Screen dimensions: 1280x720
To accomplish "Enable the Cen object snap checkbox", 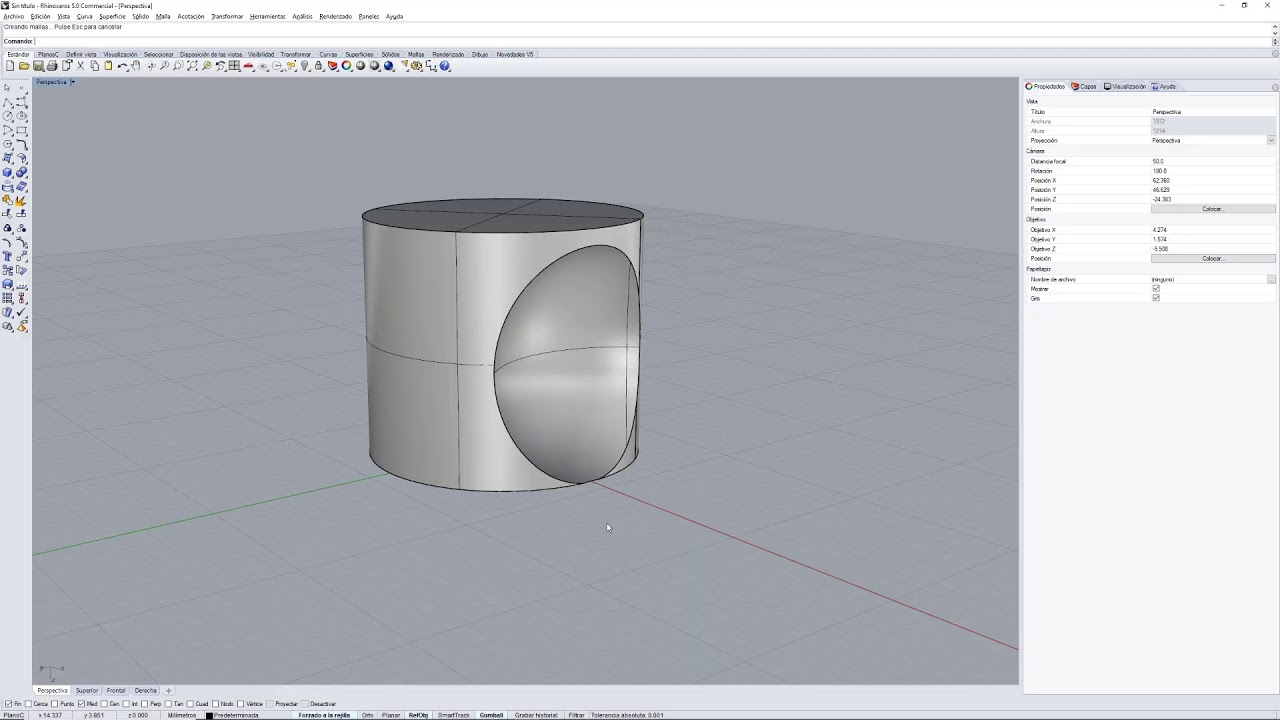I will [105, 704].
